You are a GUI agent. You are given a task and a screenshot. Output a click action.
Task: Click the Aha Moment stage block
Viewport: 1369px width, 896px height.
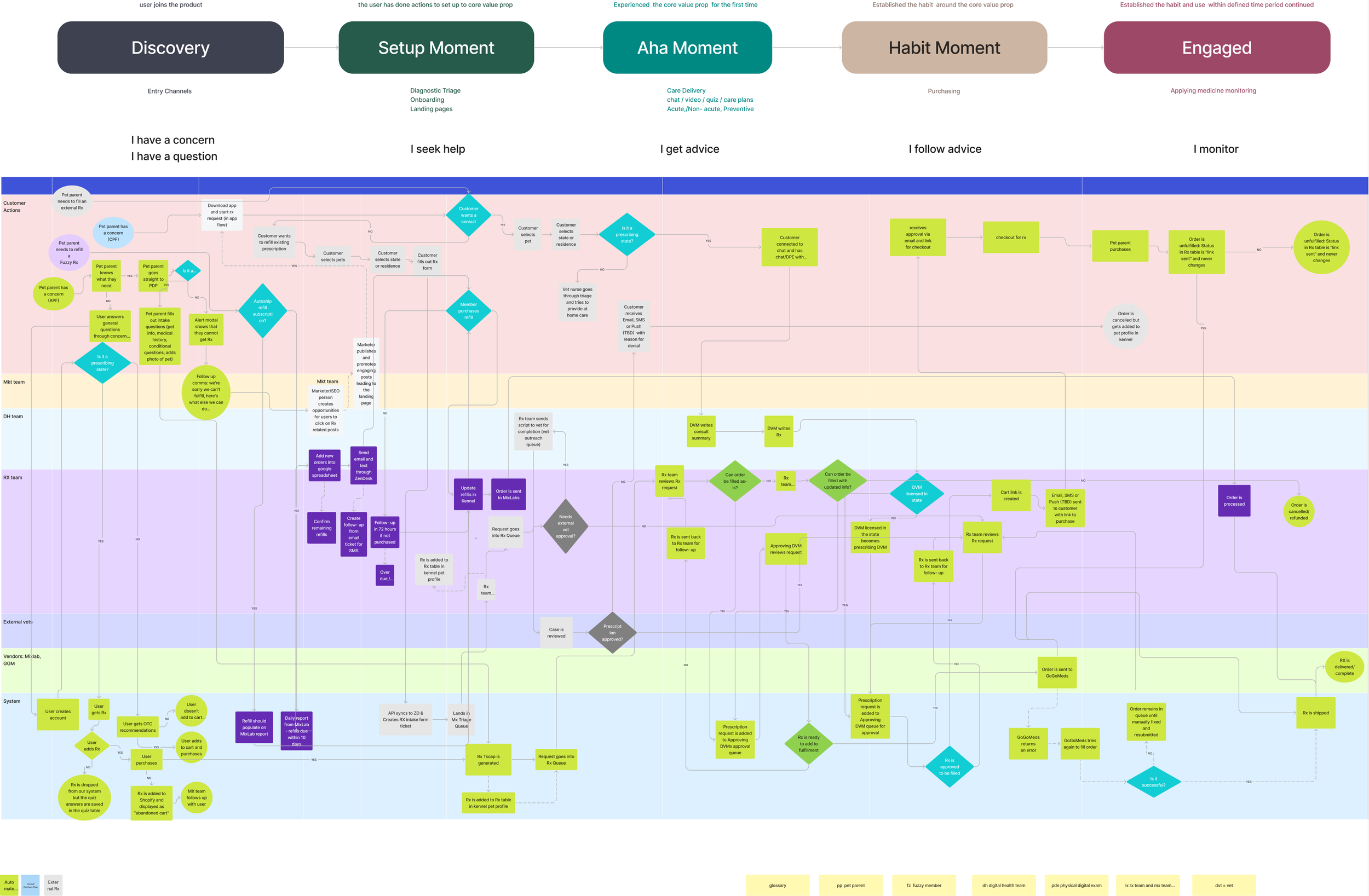(x=687, y=48)
